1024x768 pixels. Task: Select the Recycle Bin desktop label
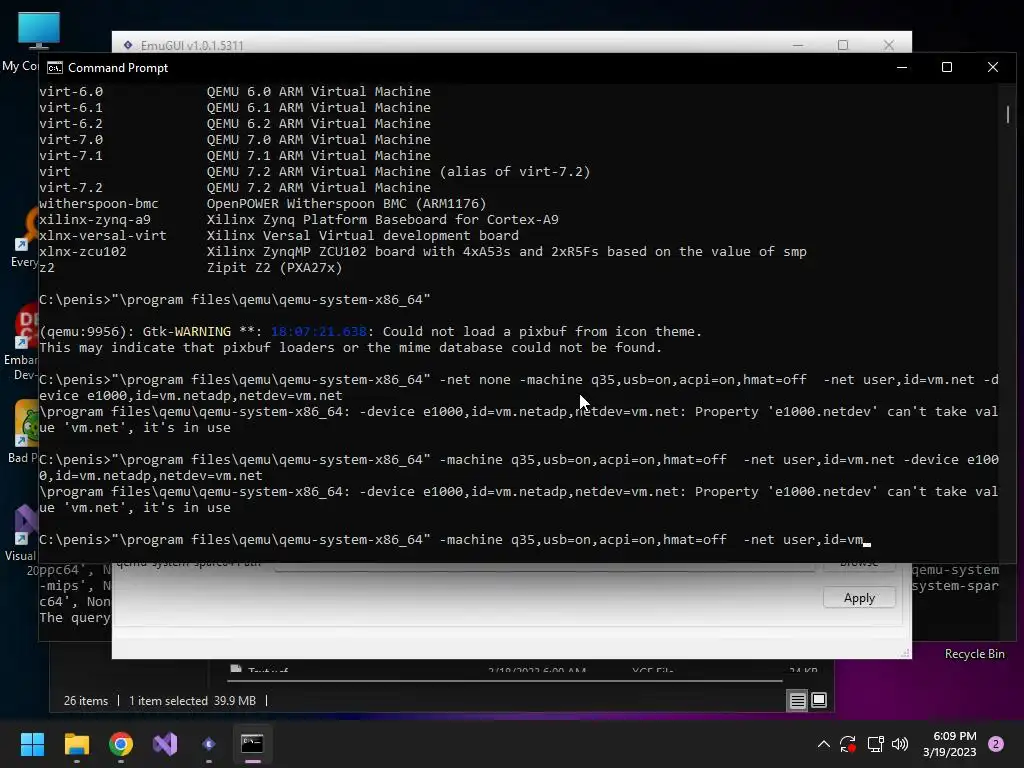tap(974, 654)
